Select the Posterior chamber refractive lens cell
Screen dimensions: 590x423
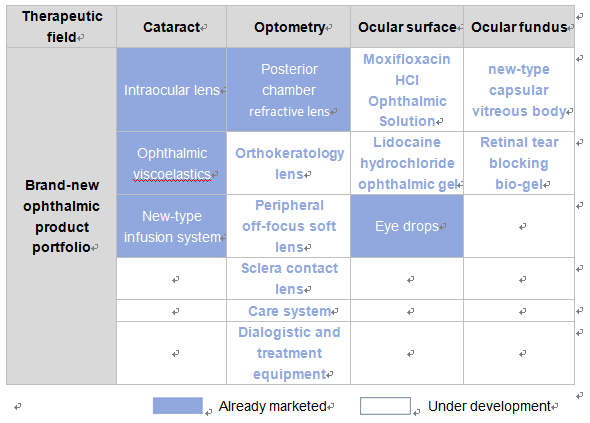(289, 90)
